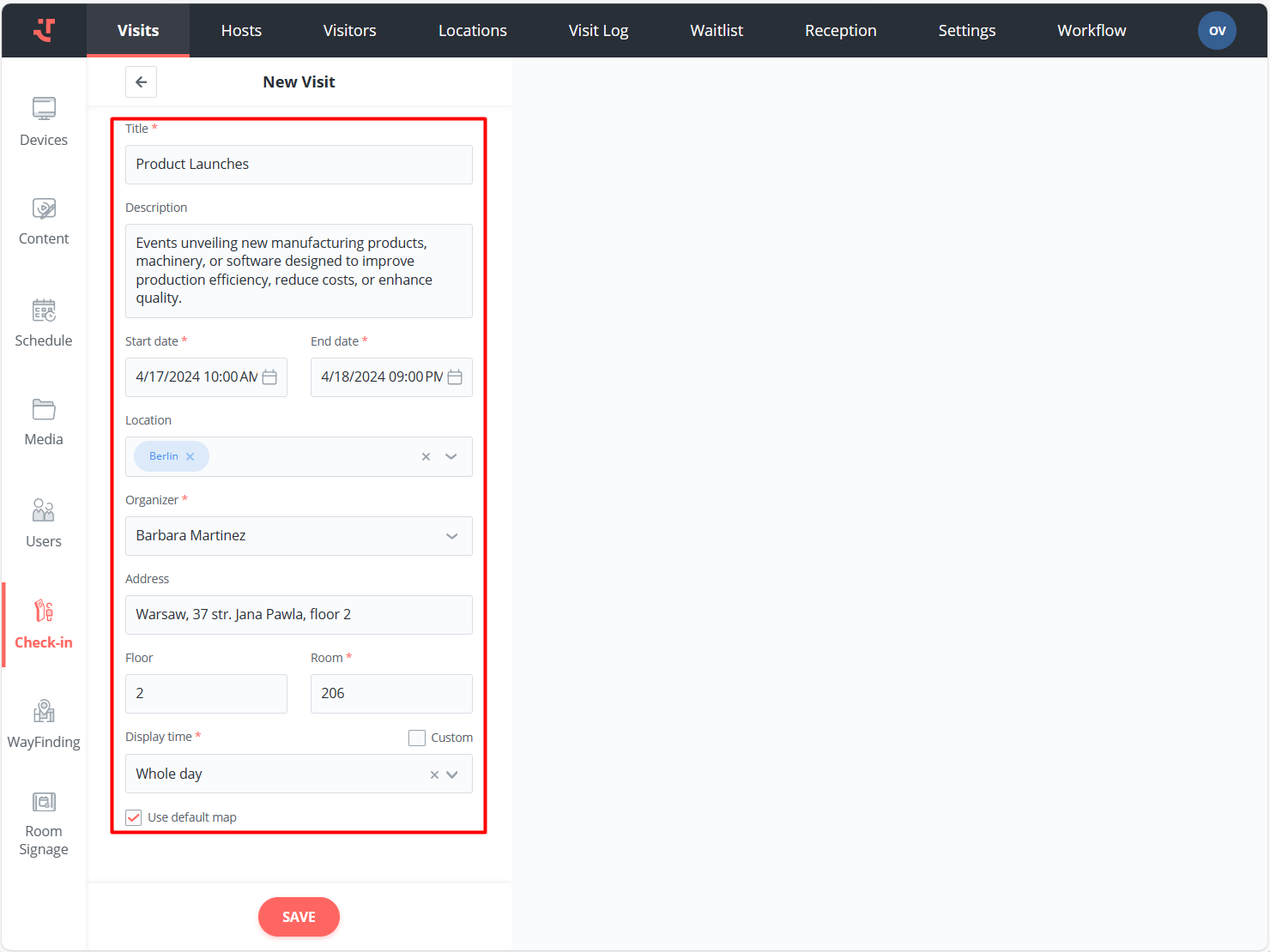Enable the Custom display time checkbox
Image resolution: width=1270 pixels, height=952 pixels.
pos(417,738)
